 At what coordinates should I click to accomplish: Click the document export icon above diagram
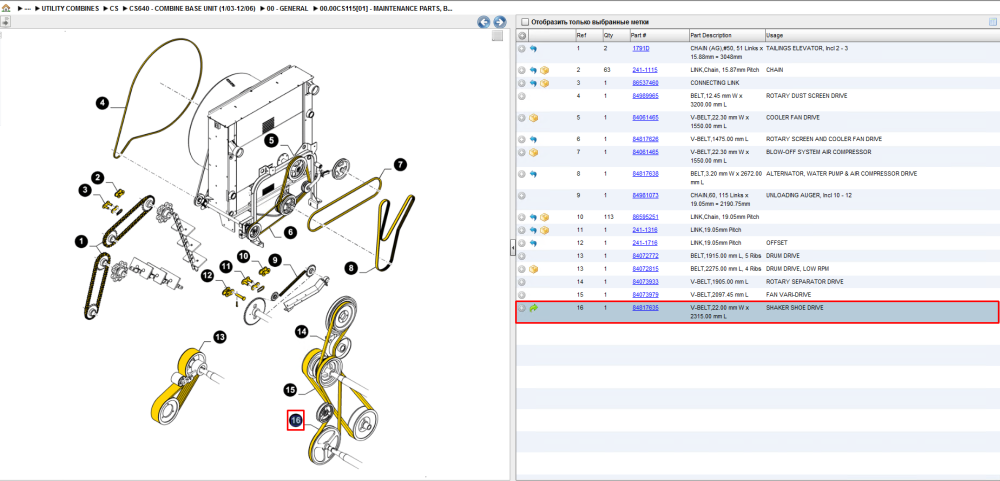coord(4,22)
